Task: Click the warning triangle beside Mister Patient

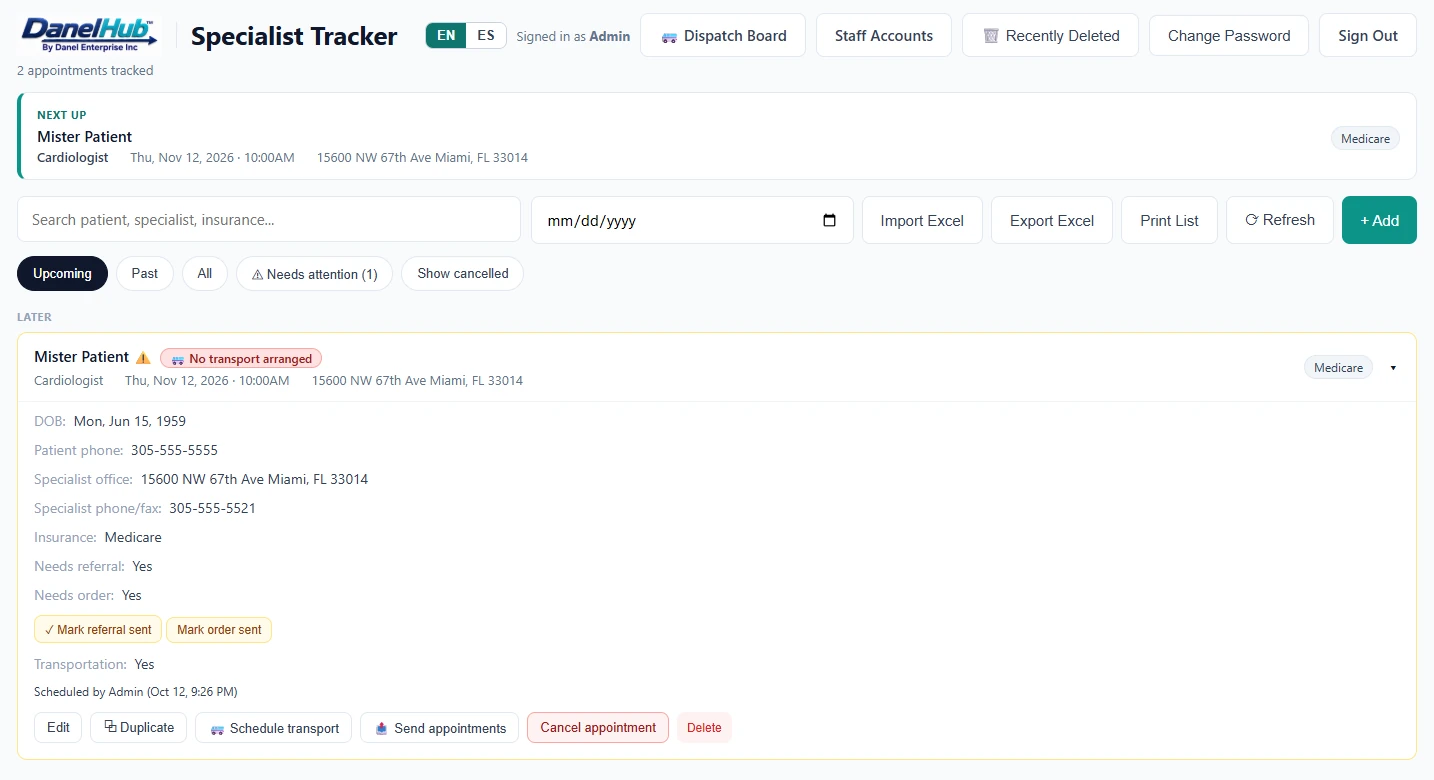Action: click(143, 357)
